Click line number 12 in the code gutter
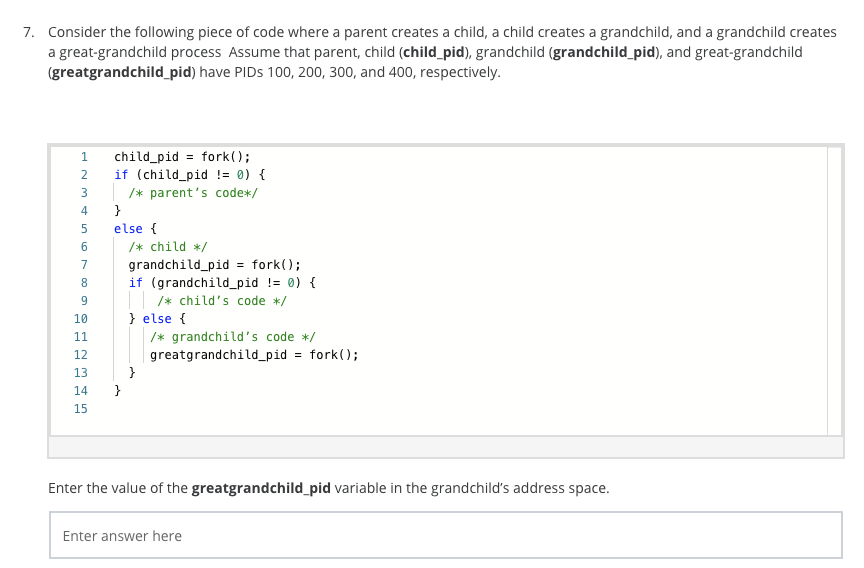864x568 pixels. coord(81,355)
